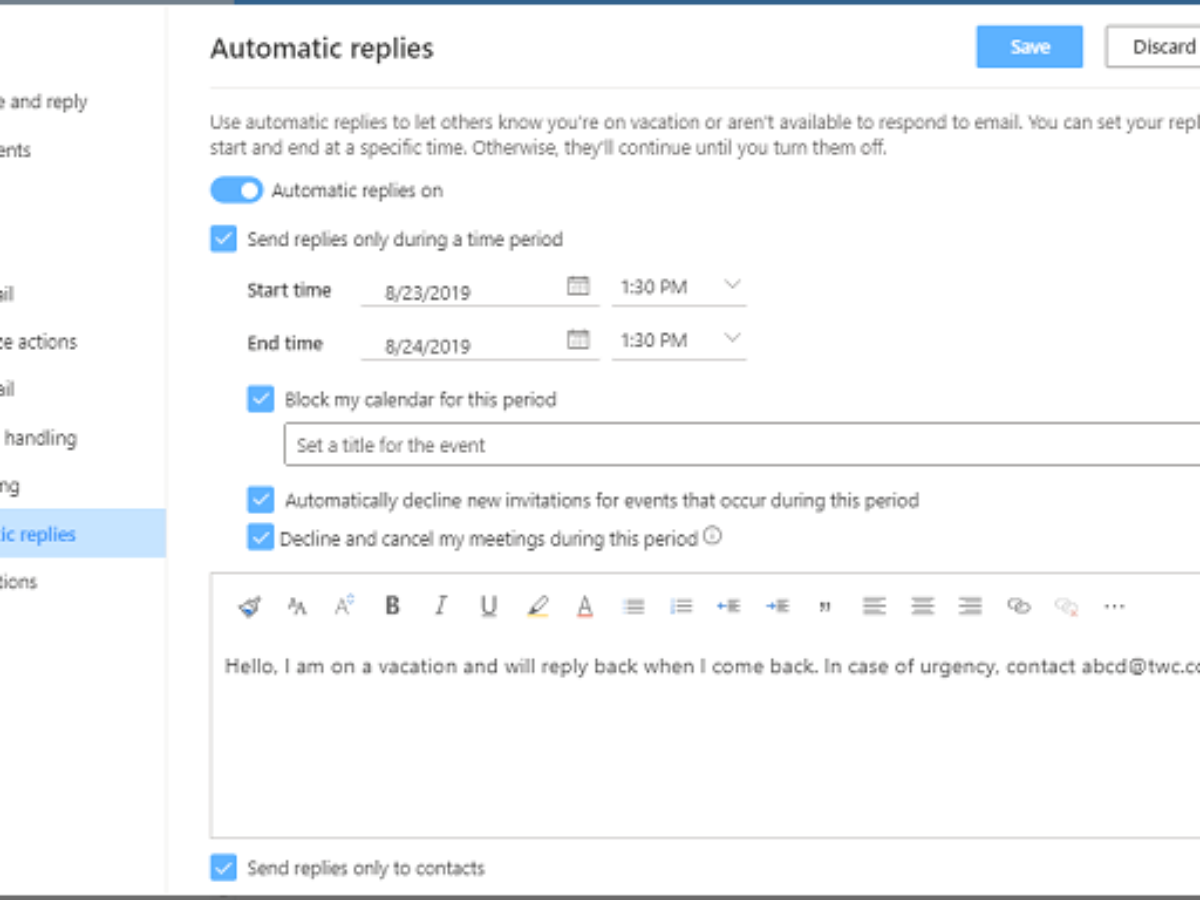Apply red font color
Screen dimensions: 1200x900
pyautogui.click(x=585, y=606)
